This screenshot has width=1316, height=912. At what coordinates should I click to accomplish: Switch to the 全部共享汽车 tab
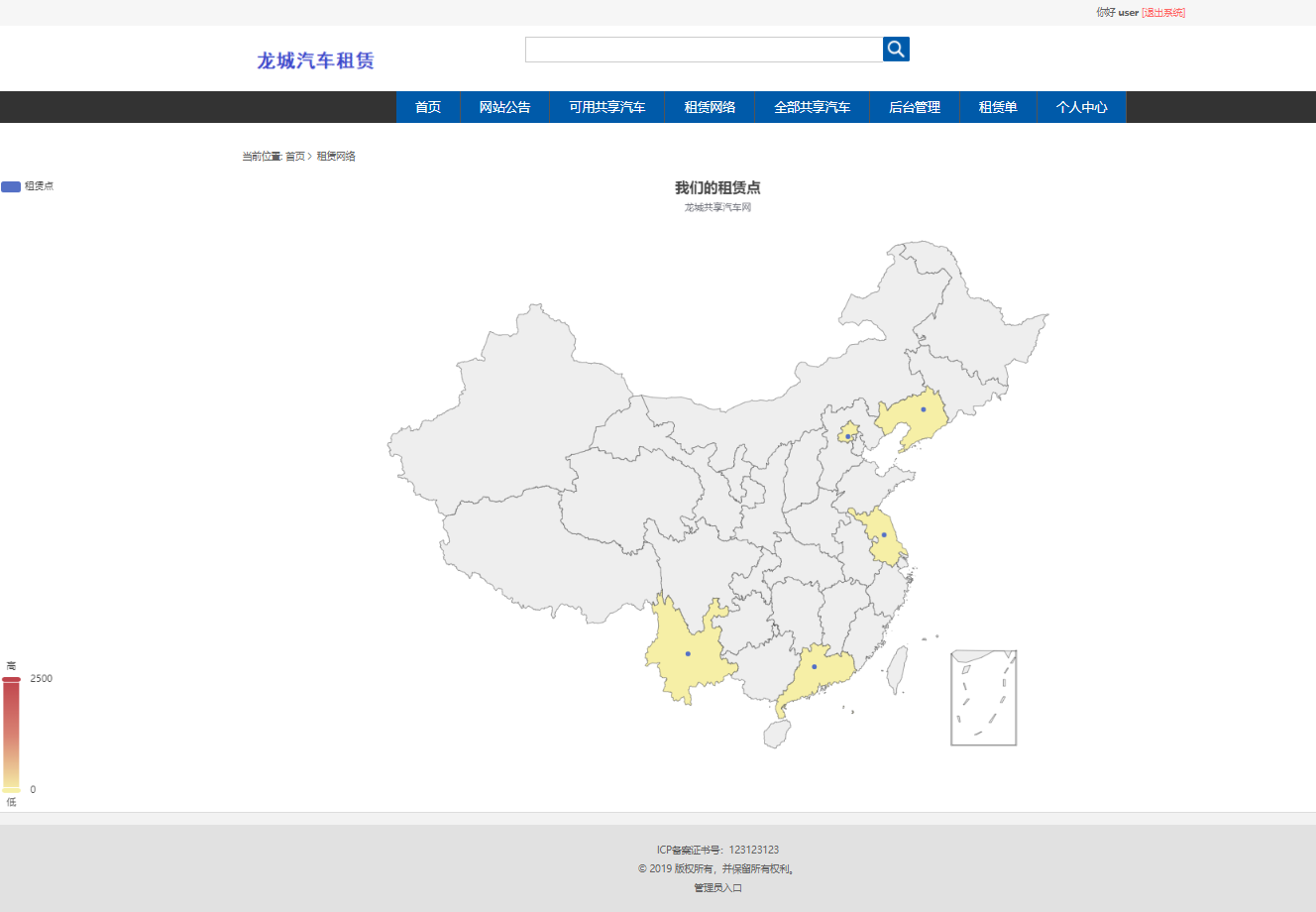[812, 107]
